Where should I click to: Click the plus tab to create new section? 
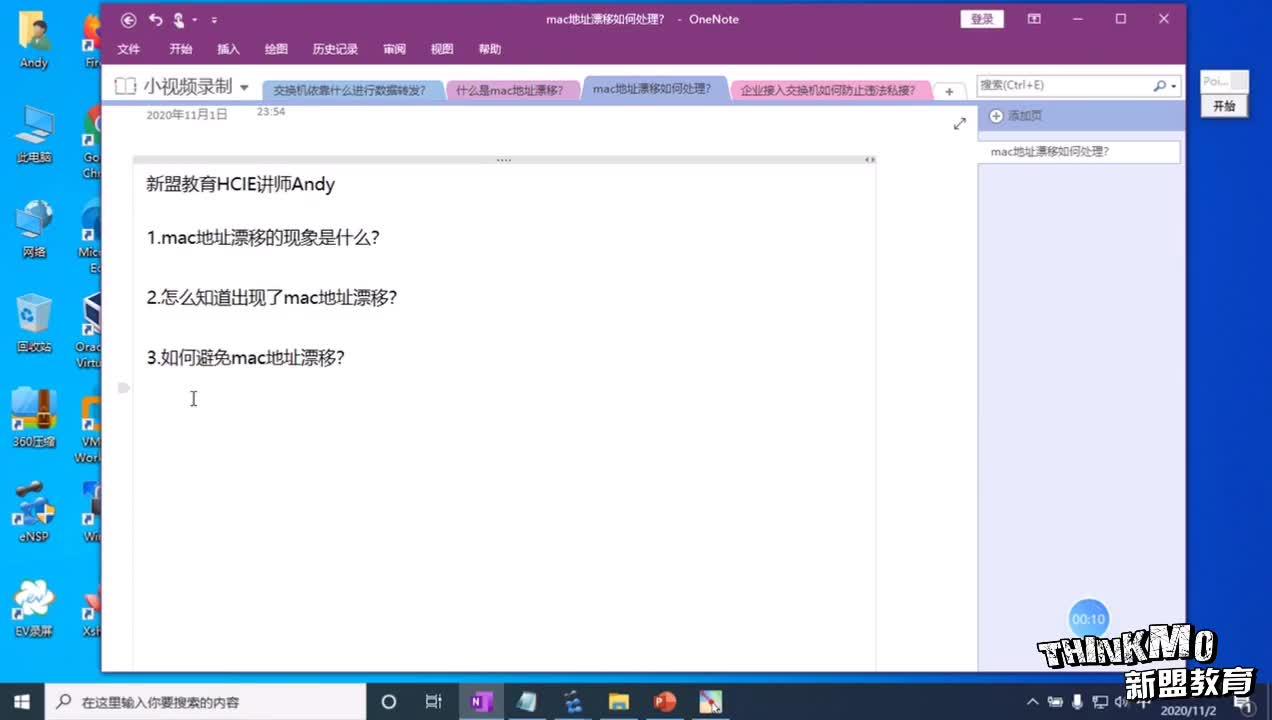(949, 91)
